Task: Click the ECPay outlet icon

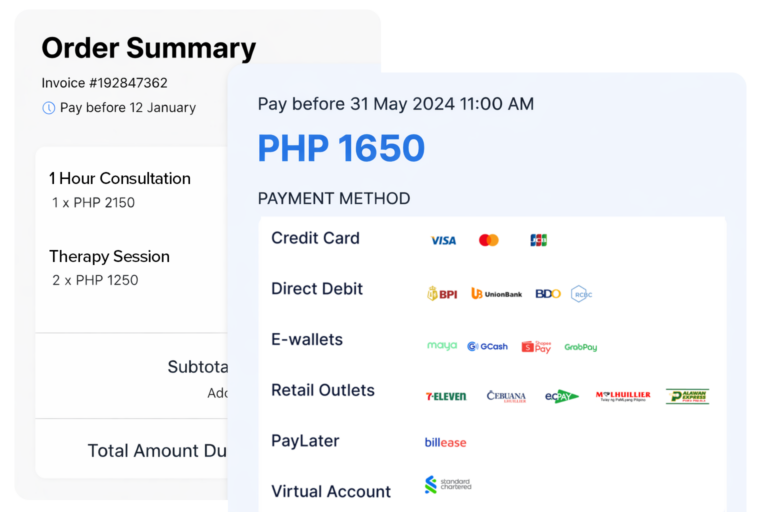Action: (x=561, y=396)
